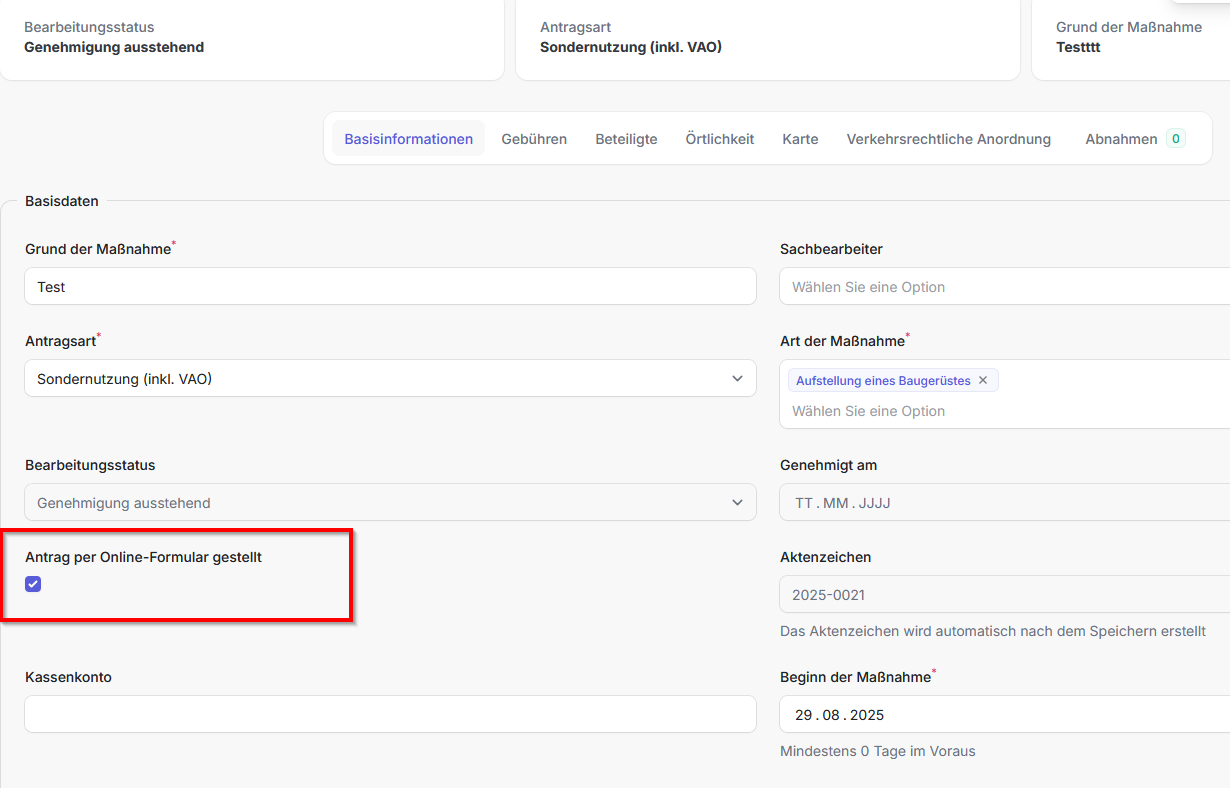Open the Sachbearbeiter option selector
Viewport: 1230px width, 788px height.
[x=1000, y=287]
